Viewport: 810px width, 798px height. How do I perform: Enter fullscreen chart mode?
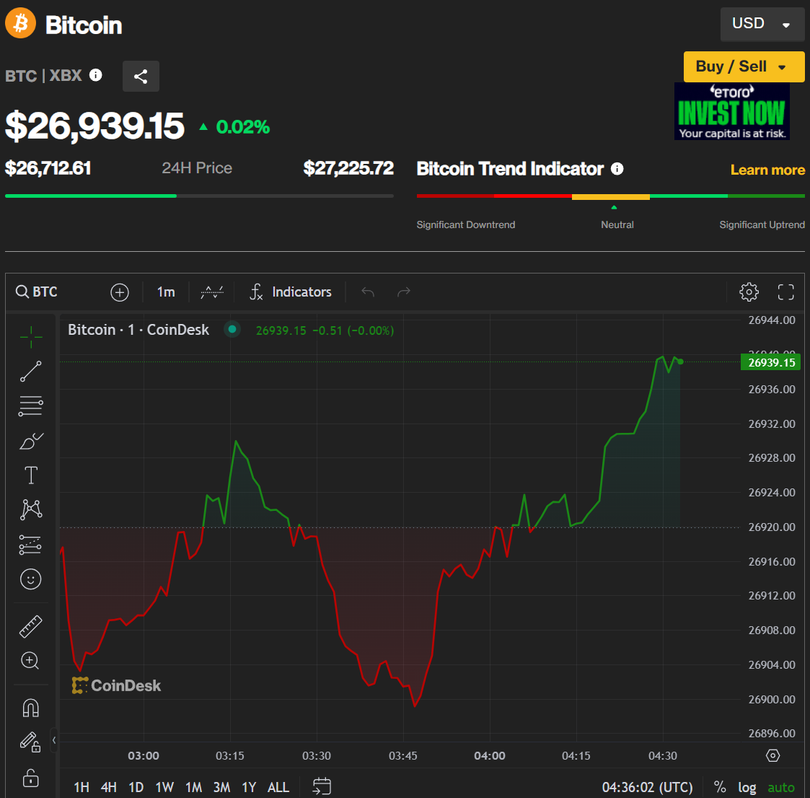point(786,292)
